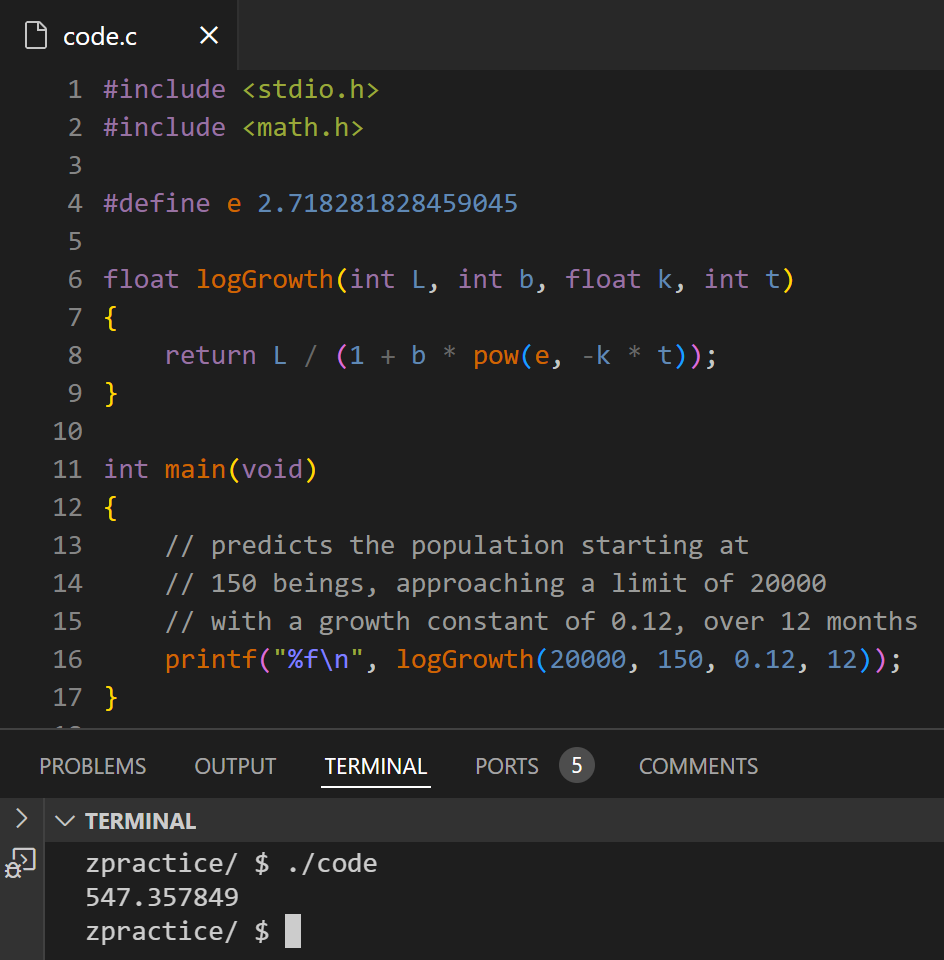Image resolution: width=944 pixels, height=960 pixels.
Task: Click the 'float k' parameter on line 6
Action: pyautogui.click(x=618, y=280)
